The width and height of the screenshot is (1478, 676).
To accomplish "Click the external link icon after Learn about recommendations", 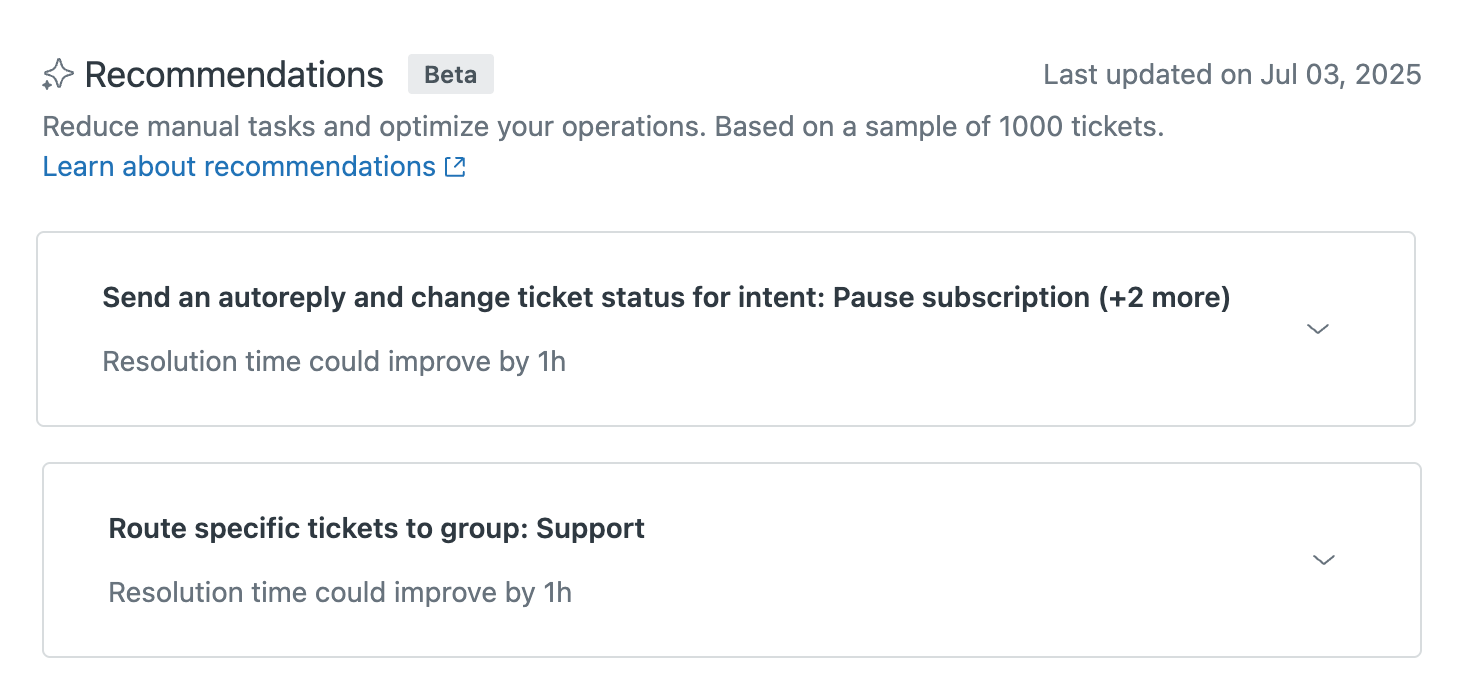I will [455, 167].
